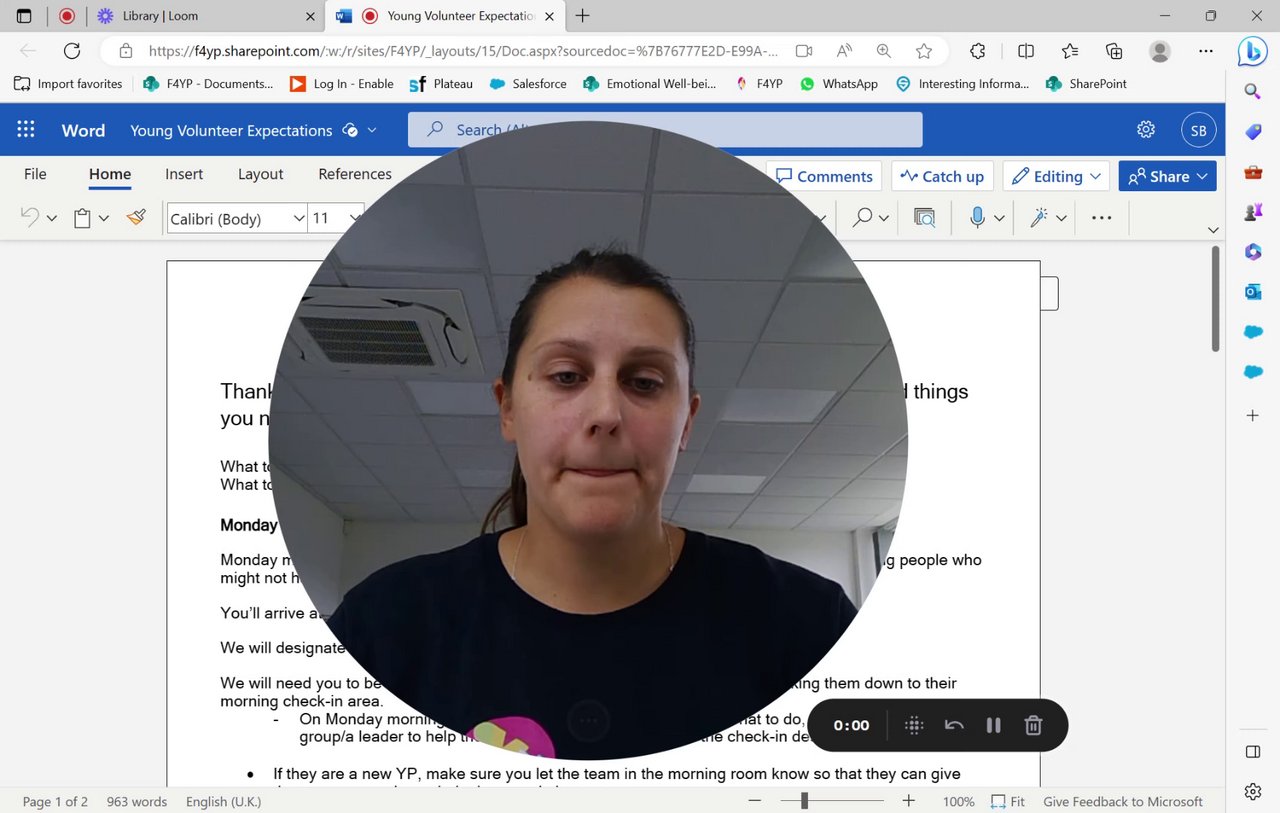This screenshot has height=813, width=1280.
Task: Open the Bing Copilot sidebar icon
Action: [1252, 50]
